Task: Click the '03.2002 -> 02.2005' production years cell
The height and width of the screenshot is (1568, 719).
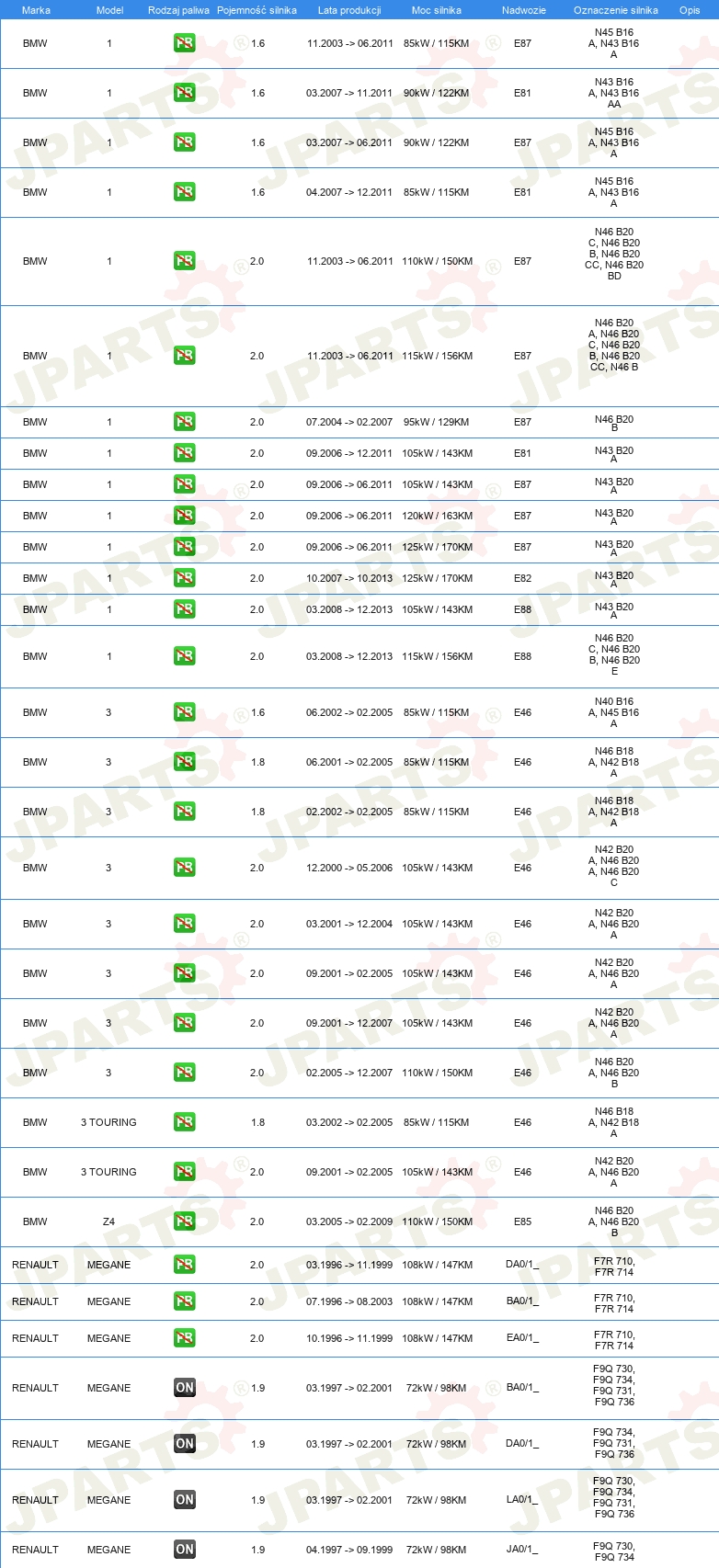Action: coord(349,1122)
